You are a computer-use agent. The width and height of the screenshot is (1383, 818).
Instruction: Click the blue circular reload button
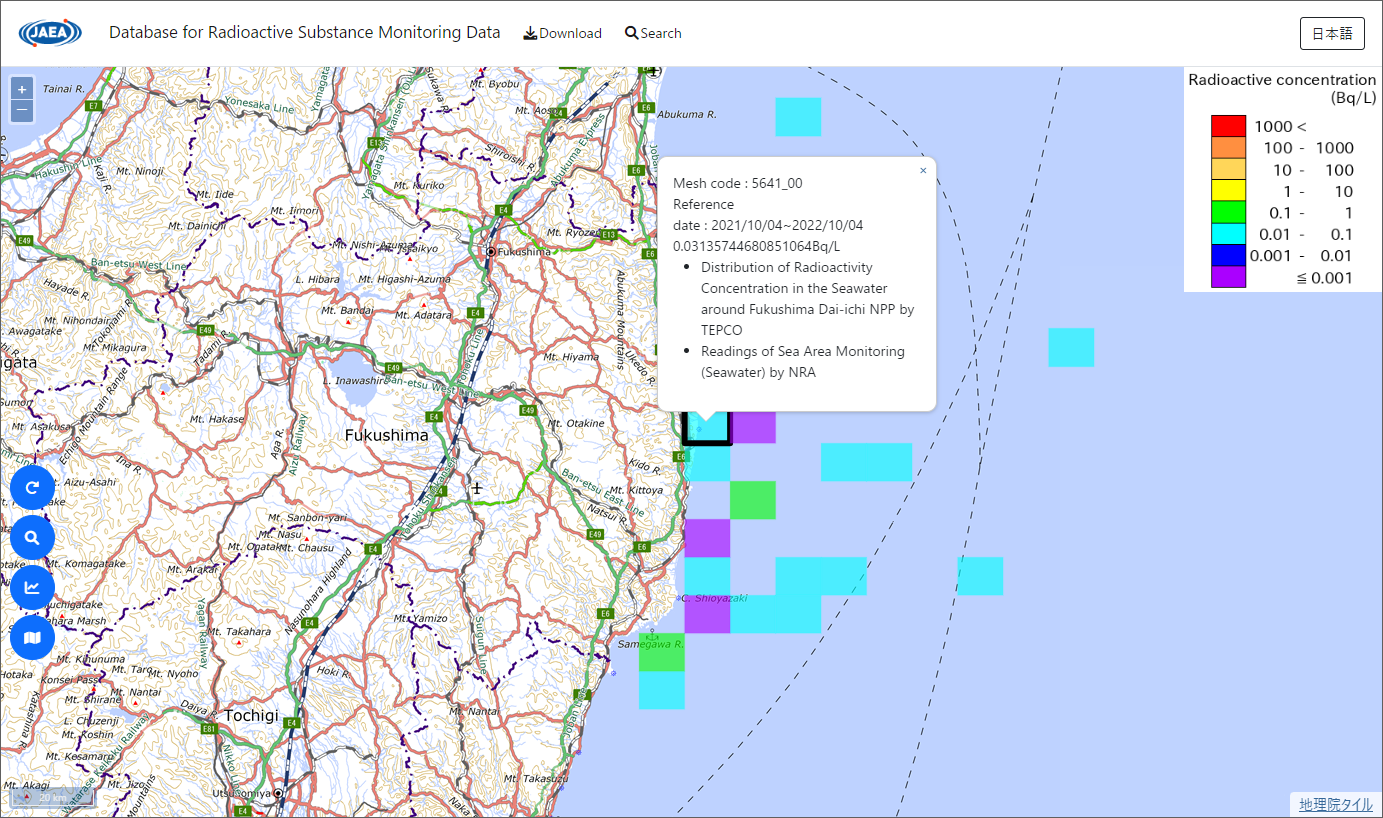point(32,488)
